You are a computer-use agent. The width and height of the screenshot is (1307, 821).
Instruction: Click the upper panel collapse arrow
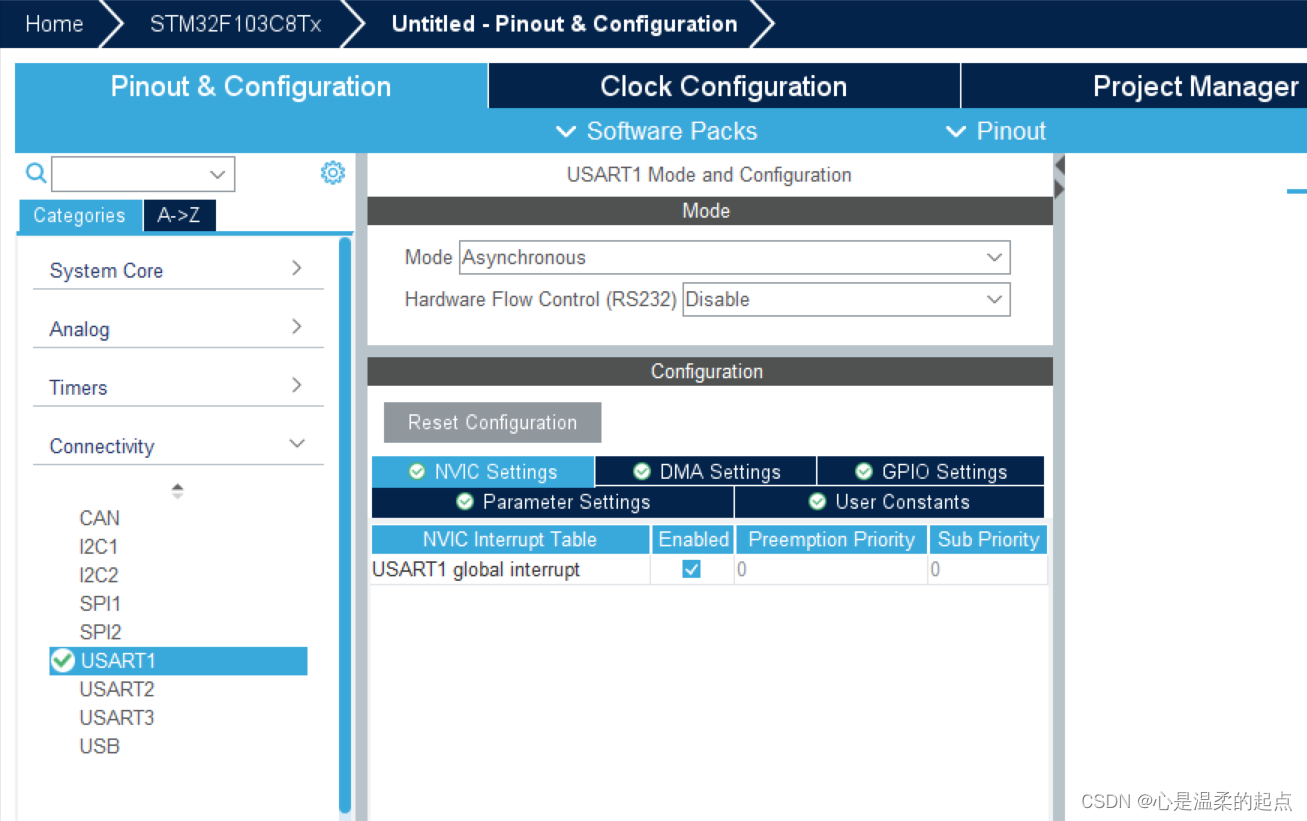pyautogui.click(x=1060, y=165)
